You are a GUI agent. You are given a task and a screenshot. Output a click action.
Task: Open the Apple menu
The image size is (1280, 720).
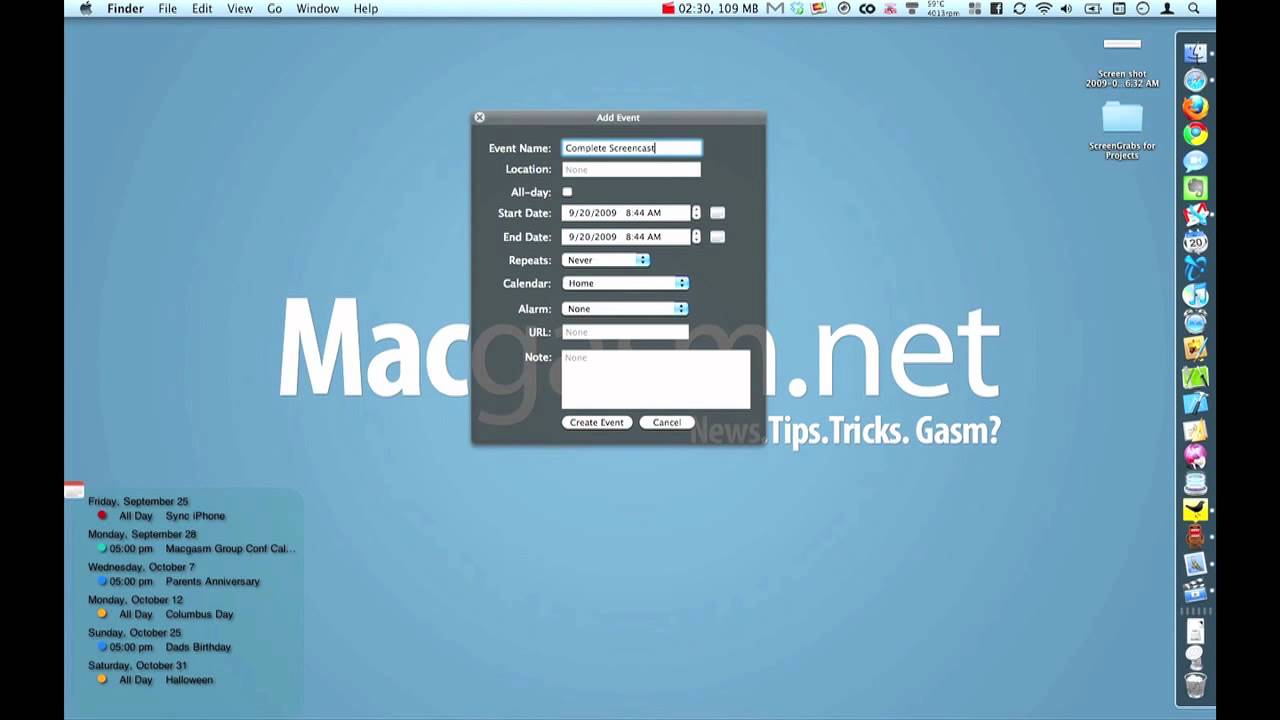click(86, 8)
